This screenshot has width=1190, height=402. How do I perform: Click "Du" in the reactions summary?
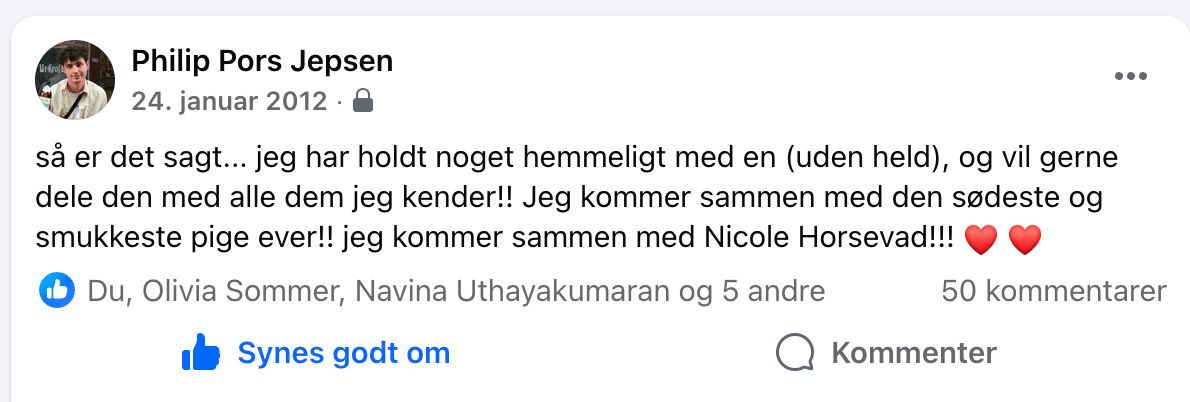pyautogui.click(x=105, y=291)
